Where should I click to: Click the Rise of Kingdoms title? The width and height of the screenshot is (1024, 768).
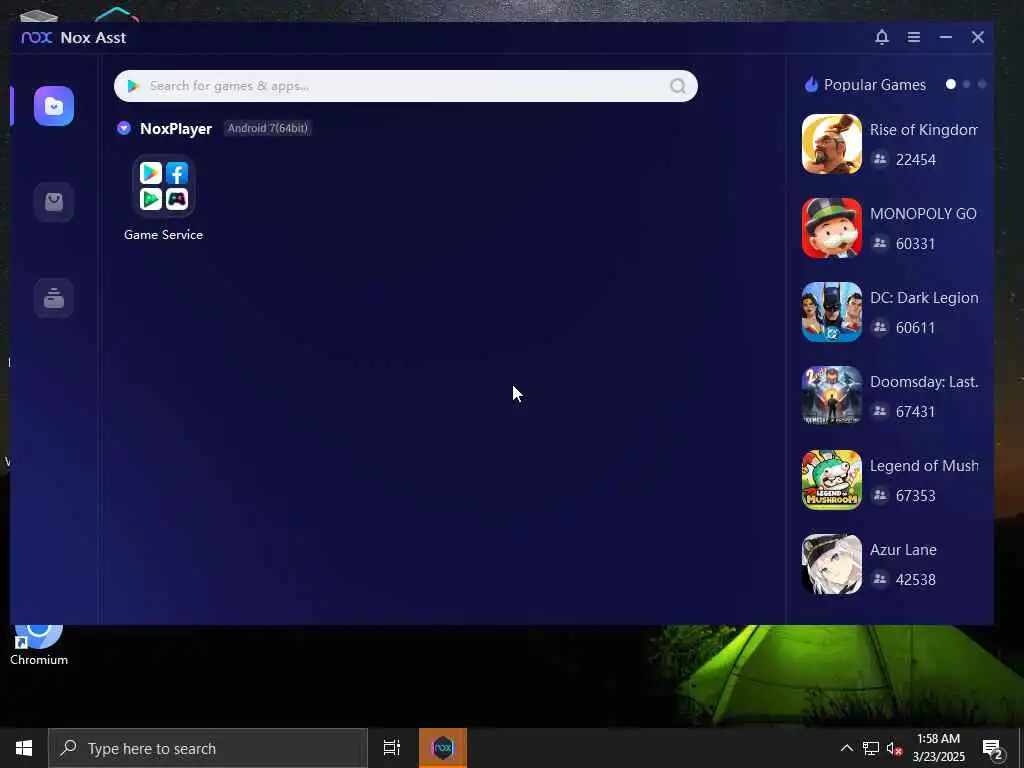(x=923, y=129)
